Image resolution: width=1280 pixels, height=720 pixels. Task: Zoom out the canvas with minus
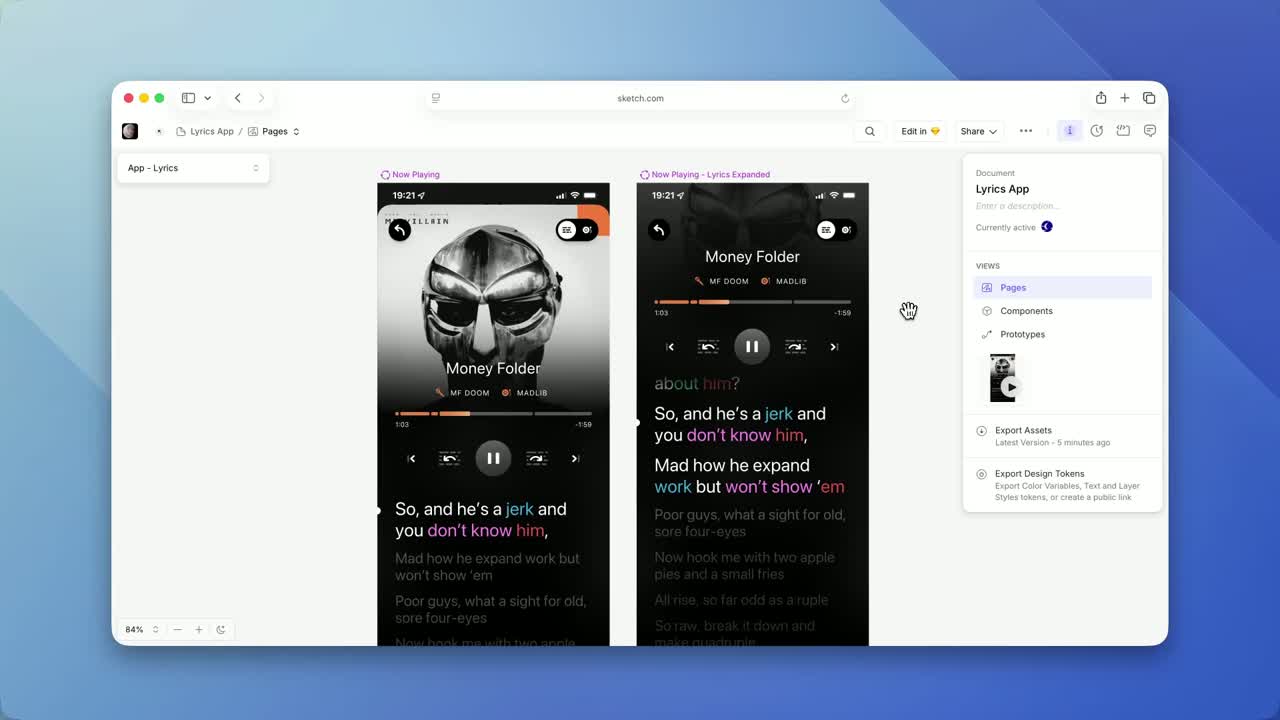click(x=178, y=630)
